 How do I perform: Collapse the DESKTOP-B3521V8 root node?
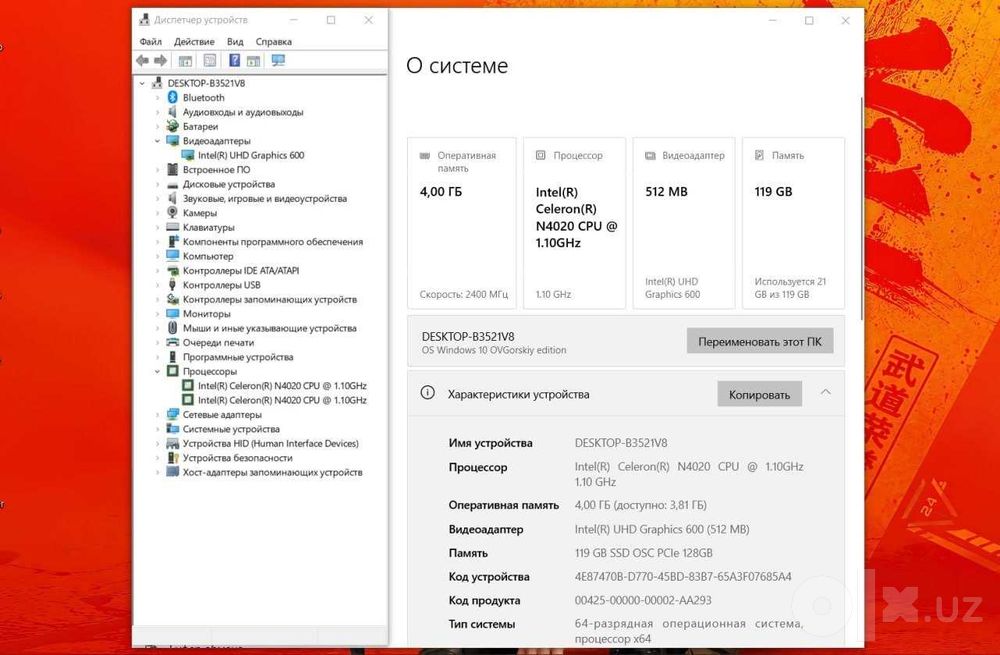click(x=142, y=83)
